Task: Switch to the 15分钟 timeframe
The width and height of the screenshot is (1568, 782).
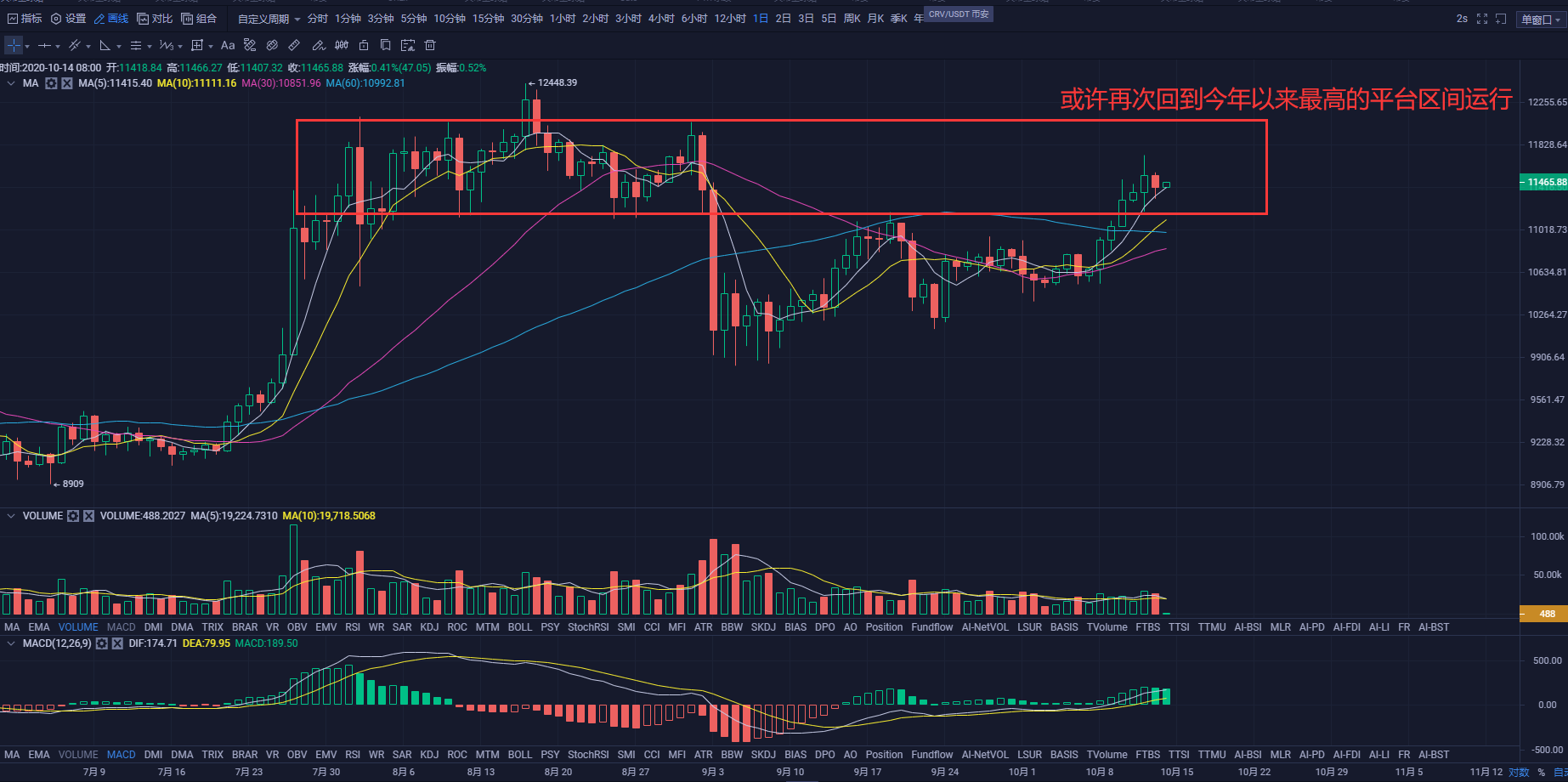Action: [488, 19]
